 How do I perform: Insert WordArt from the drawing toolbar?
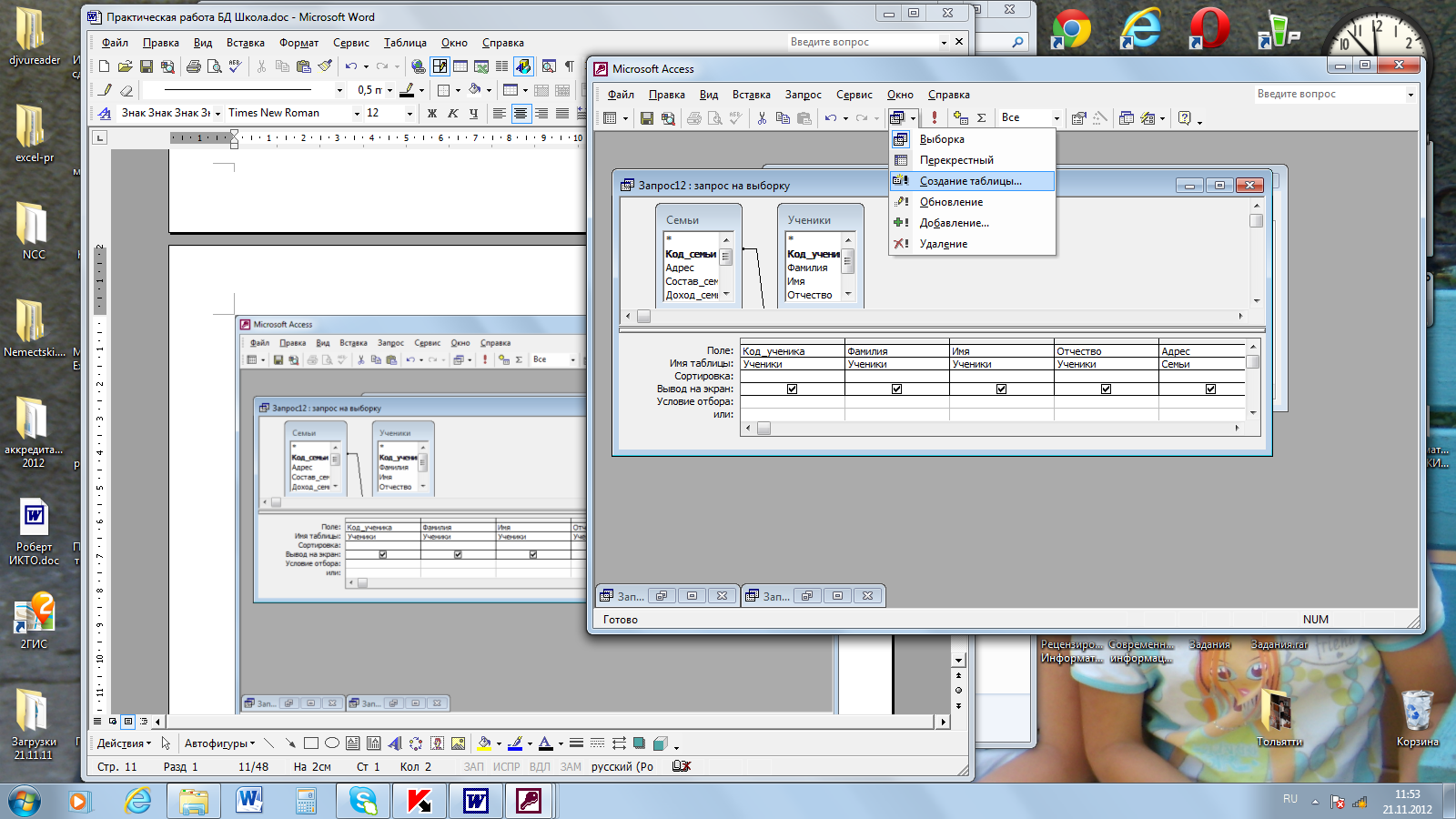coord(394,743)
